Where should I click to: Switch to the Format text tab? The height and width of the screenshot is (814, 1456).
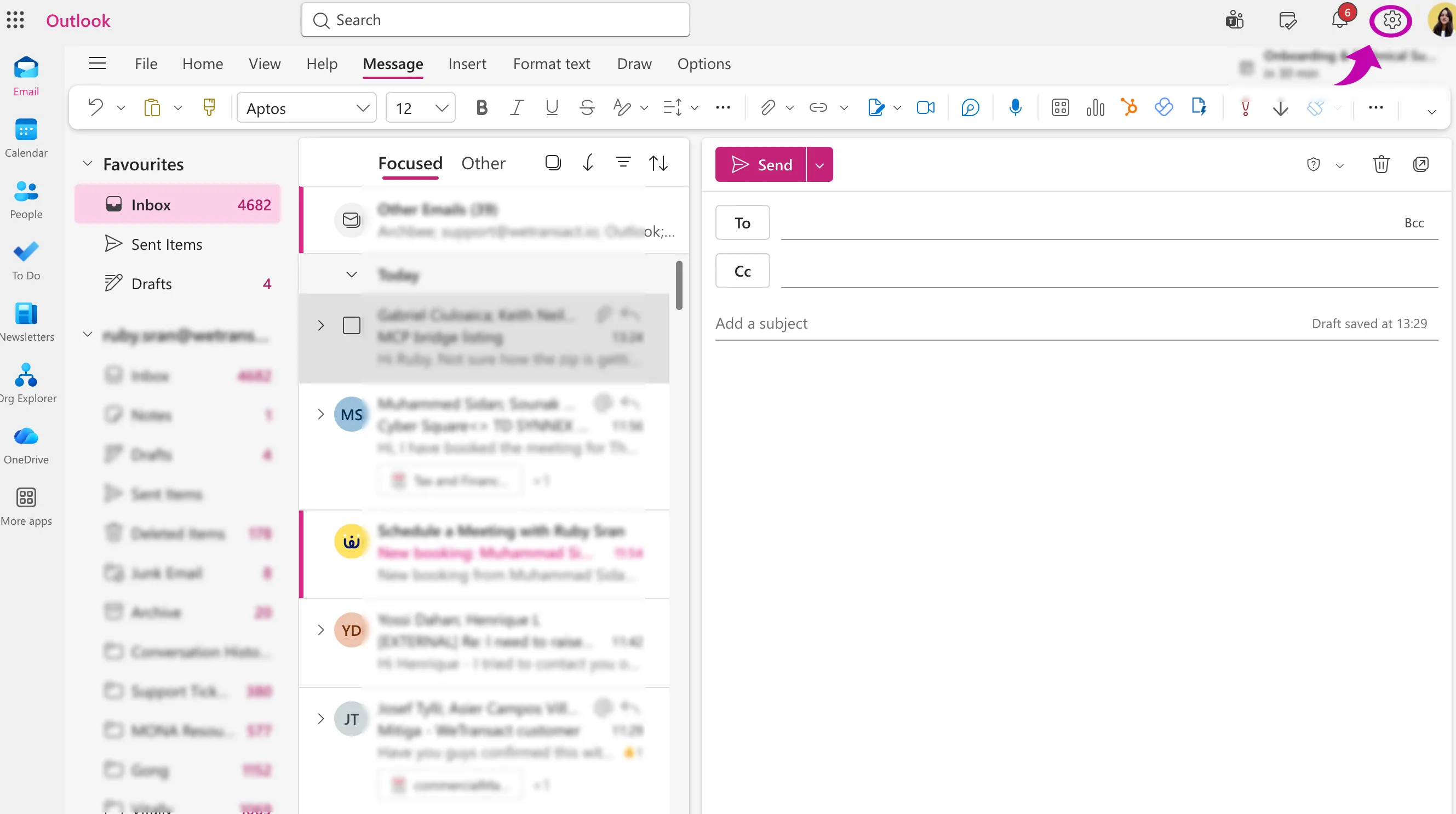pos(552,64)
